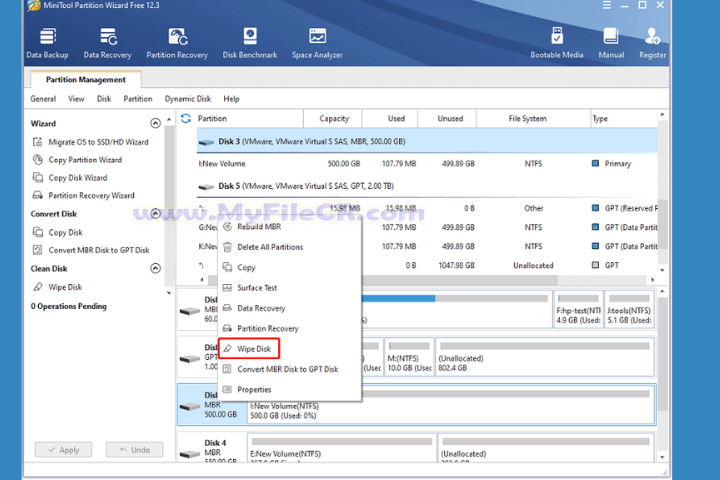Image resolution: width=720 pixels, height=480 pixels.
Task: Select the Disk 4 entry in disk map
Action: pyautogui.click(x=212, y=449)
